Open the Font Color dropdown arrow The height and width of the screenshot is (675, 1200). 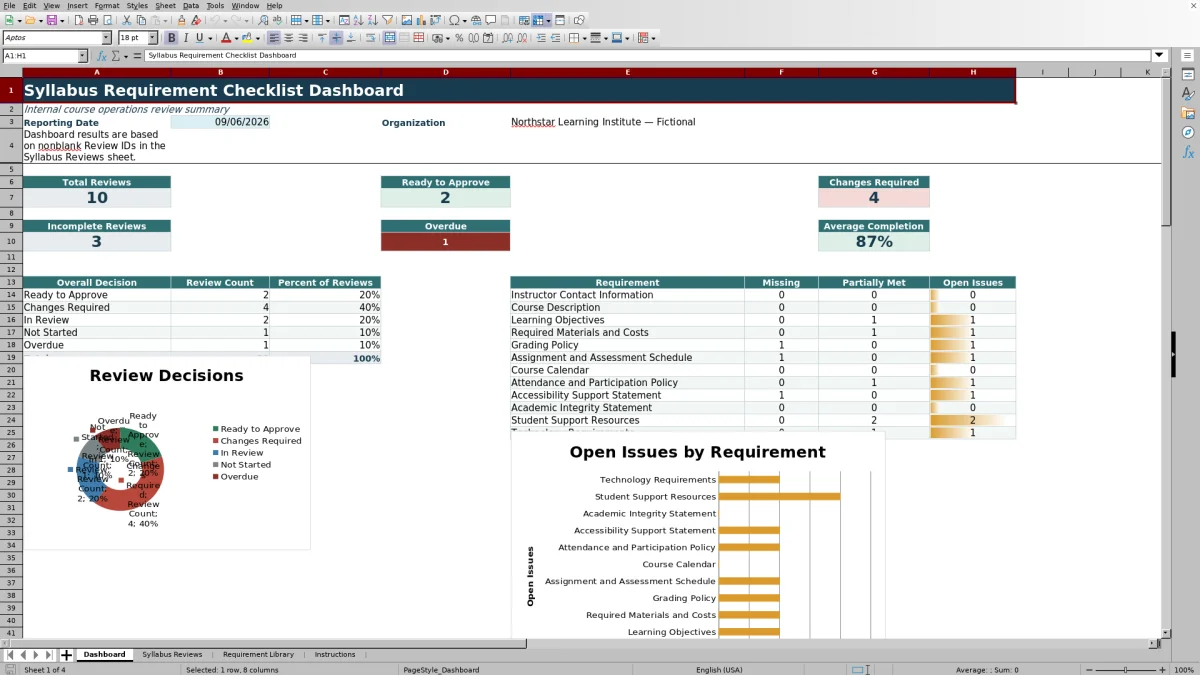(236, 38)
